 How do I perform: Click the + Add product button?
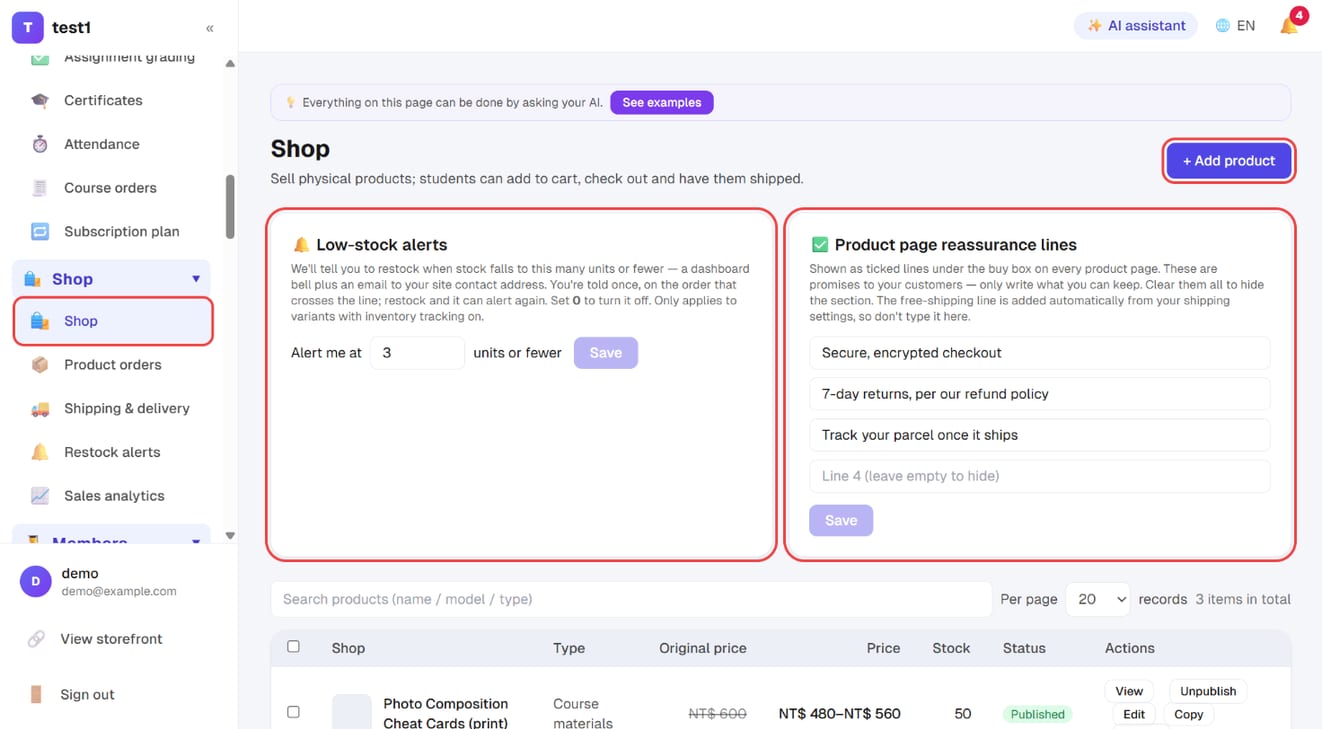click(1229, 161)
